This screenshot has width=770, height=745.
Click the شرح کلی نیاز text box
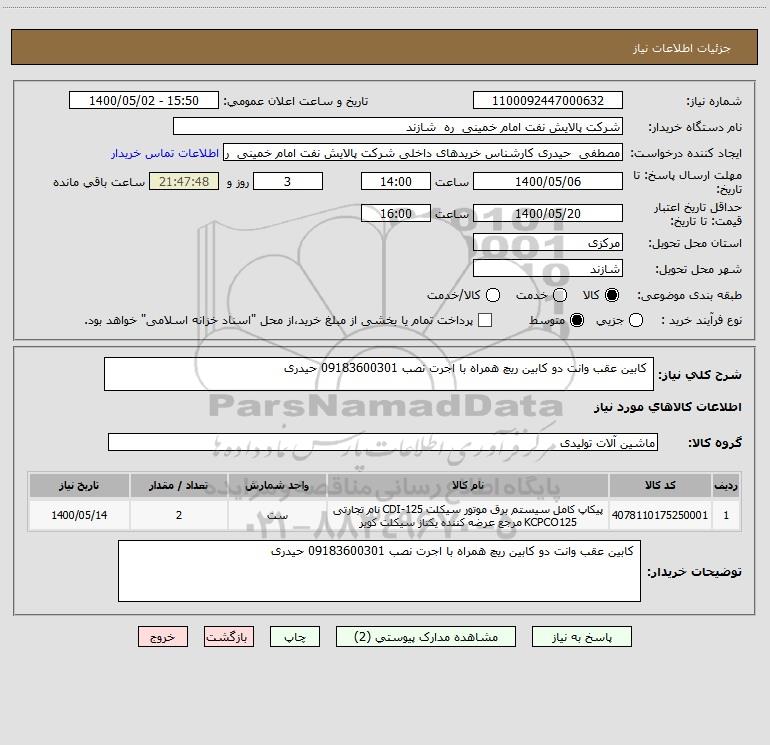(379, 374)
